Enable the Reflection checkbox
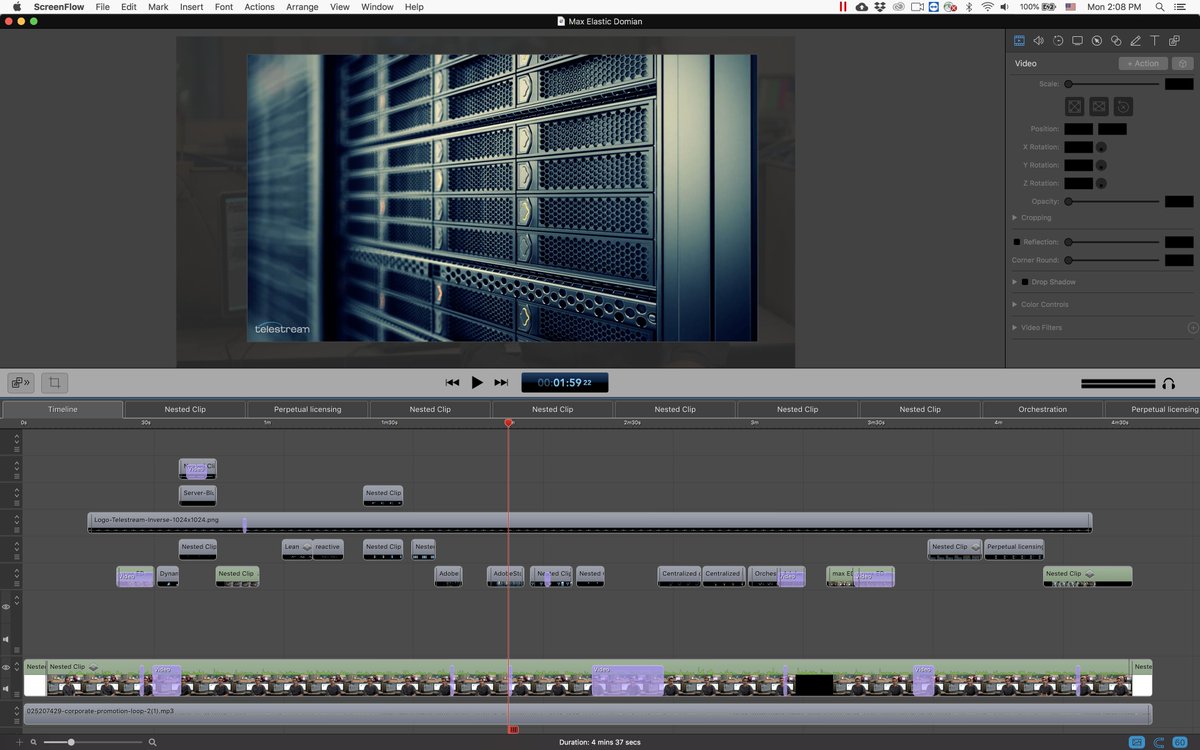 [x=1017, y=242]
